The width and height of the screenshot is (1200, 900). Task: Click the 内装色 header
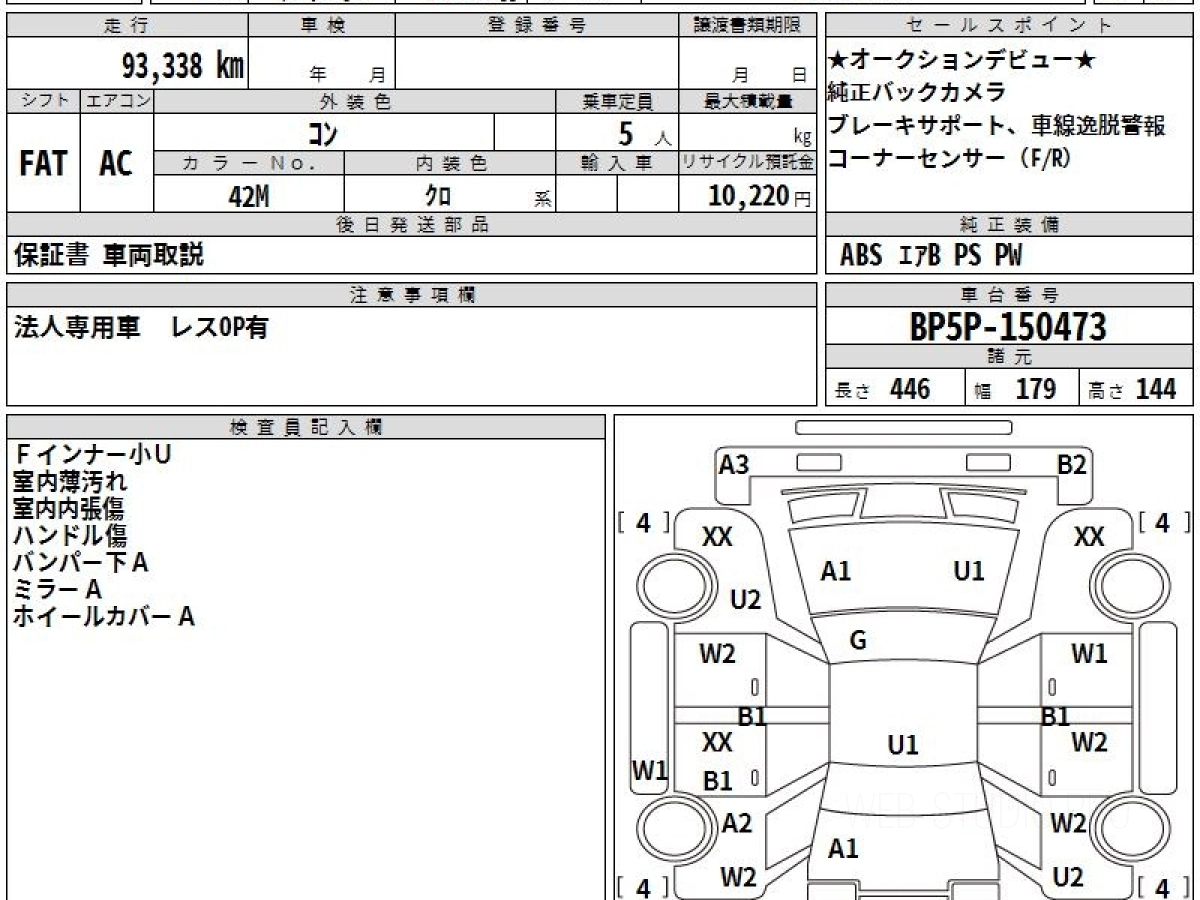(x=450, y=163)
